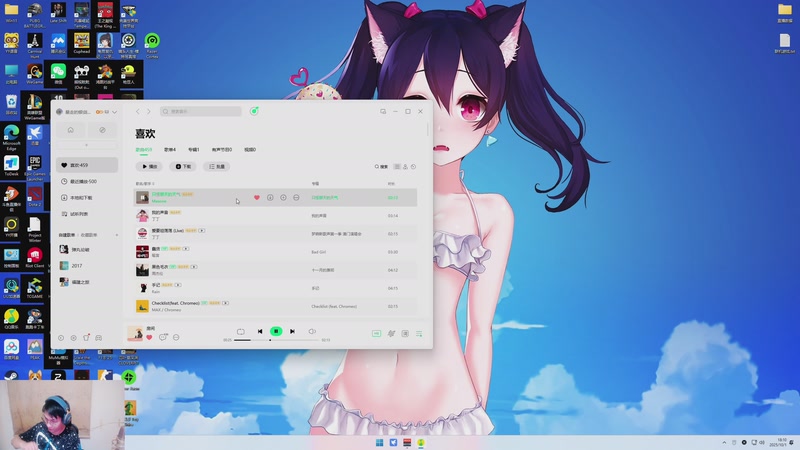Open the sound effects icon
Viewport: 800px width, 450px height.
pos(391,334)
